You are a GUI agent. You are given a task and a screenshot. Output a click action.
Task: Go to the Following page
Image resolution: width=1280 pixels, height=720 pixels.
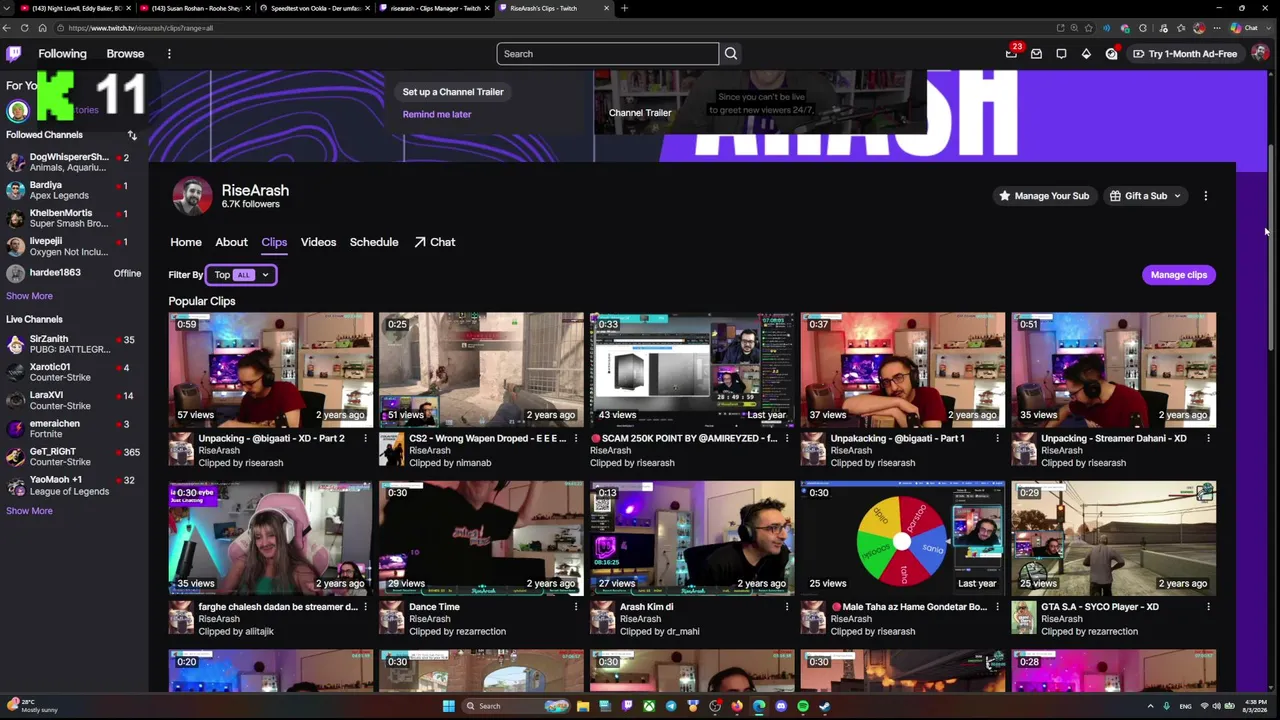point(62,54)
